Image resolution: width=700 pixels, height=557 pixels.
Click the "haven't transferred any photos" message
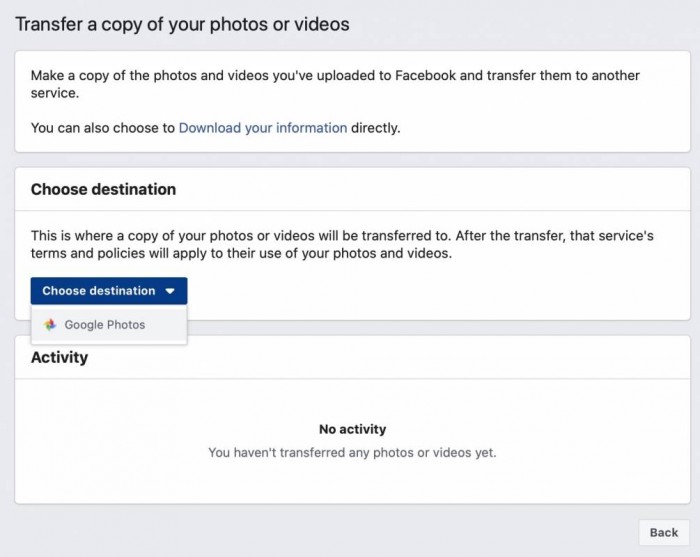coord(352,453)
